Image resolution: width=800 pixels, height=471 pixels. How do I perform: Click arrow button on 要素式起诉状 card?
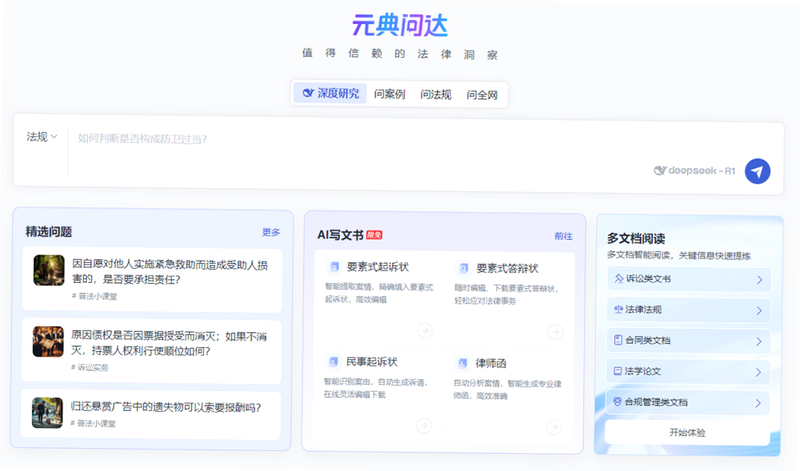424,331
